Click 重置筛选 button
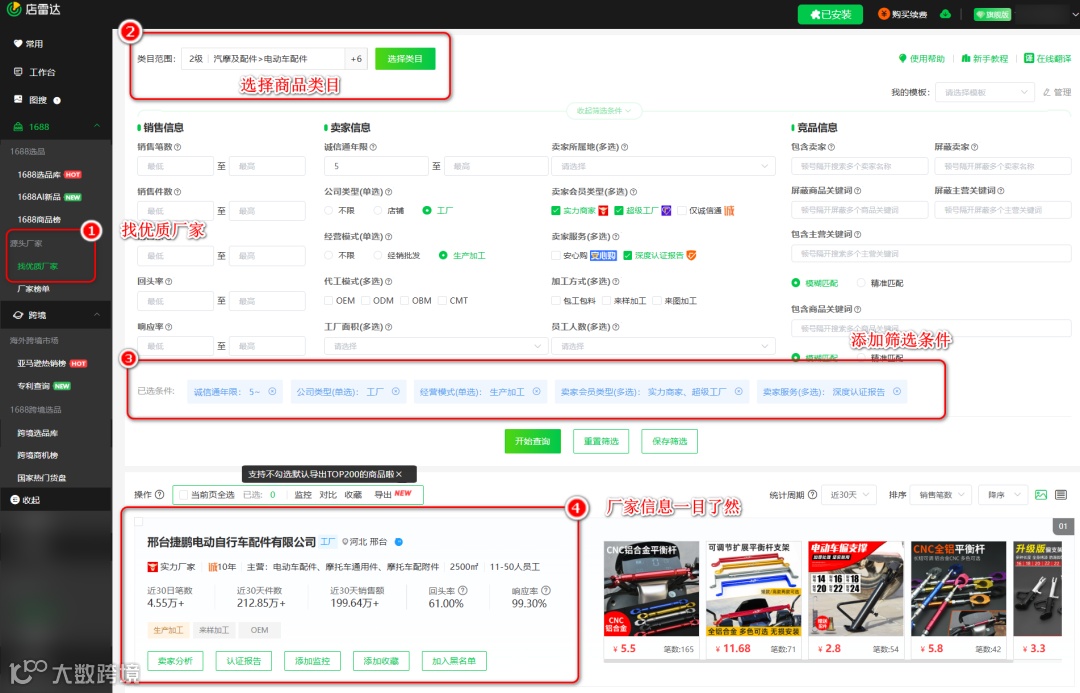 601,441
